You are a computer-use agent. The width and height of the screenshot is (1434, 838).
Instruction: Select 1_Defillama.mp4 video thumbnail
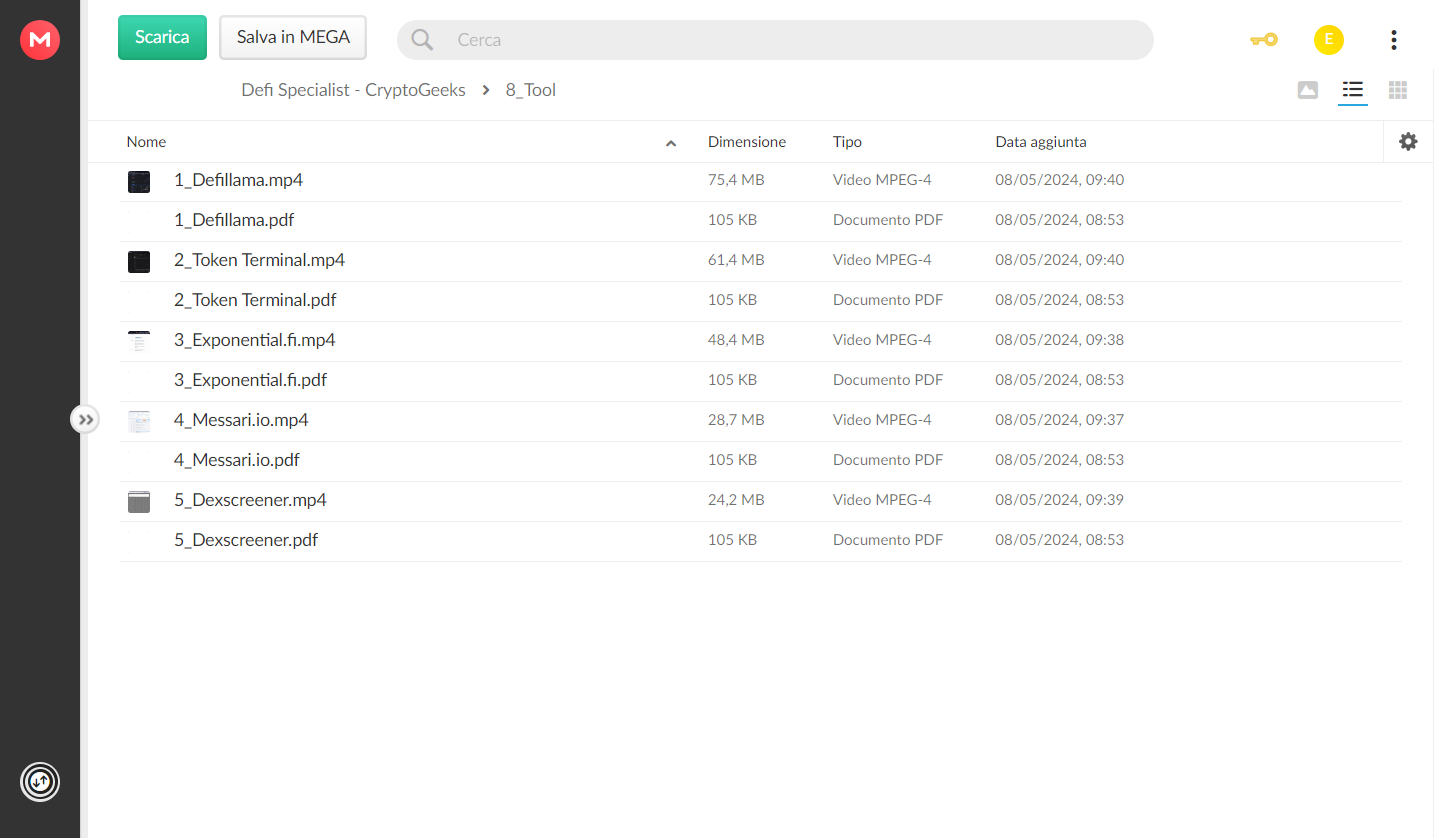[x=139, y=181]
